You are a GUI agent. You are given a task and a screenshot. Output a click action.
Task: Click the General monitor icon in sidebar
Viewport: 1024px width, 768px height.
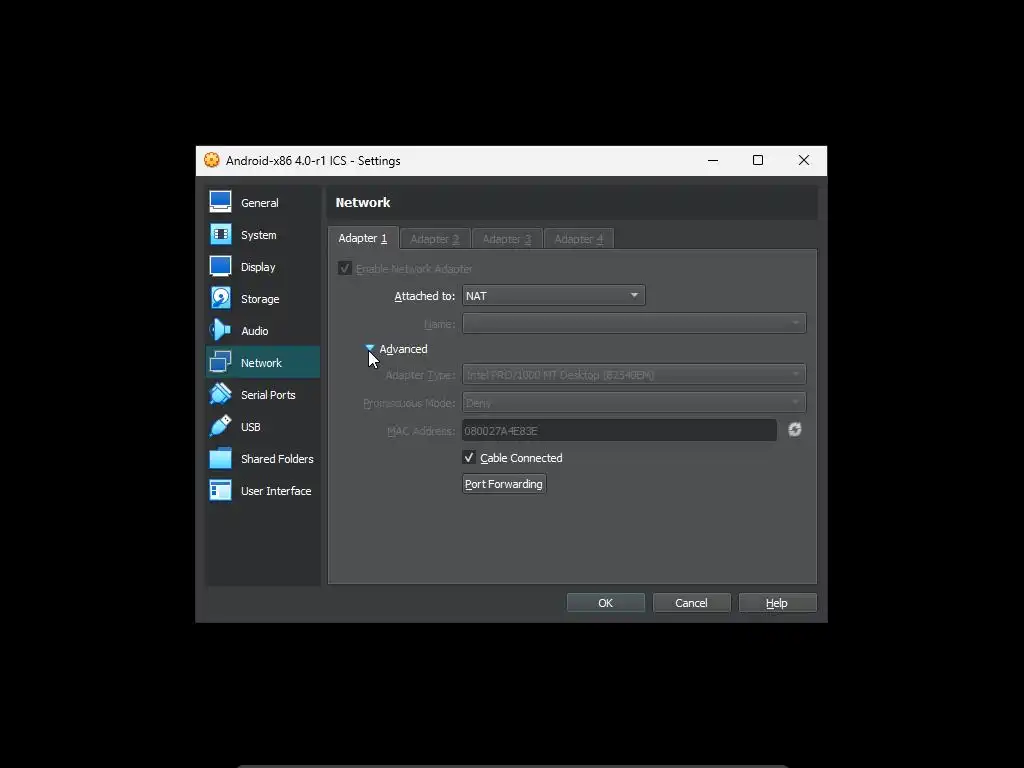220,202
